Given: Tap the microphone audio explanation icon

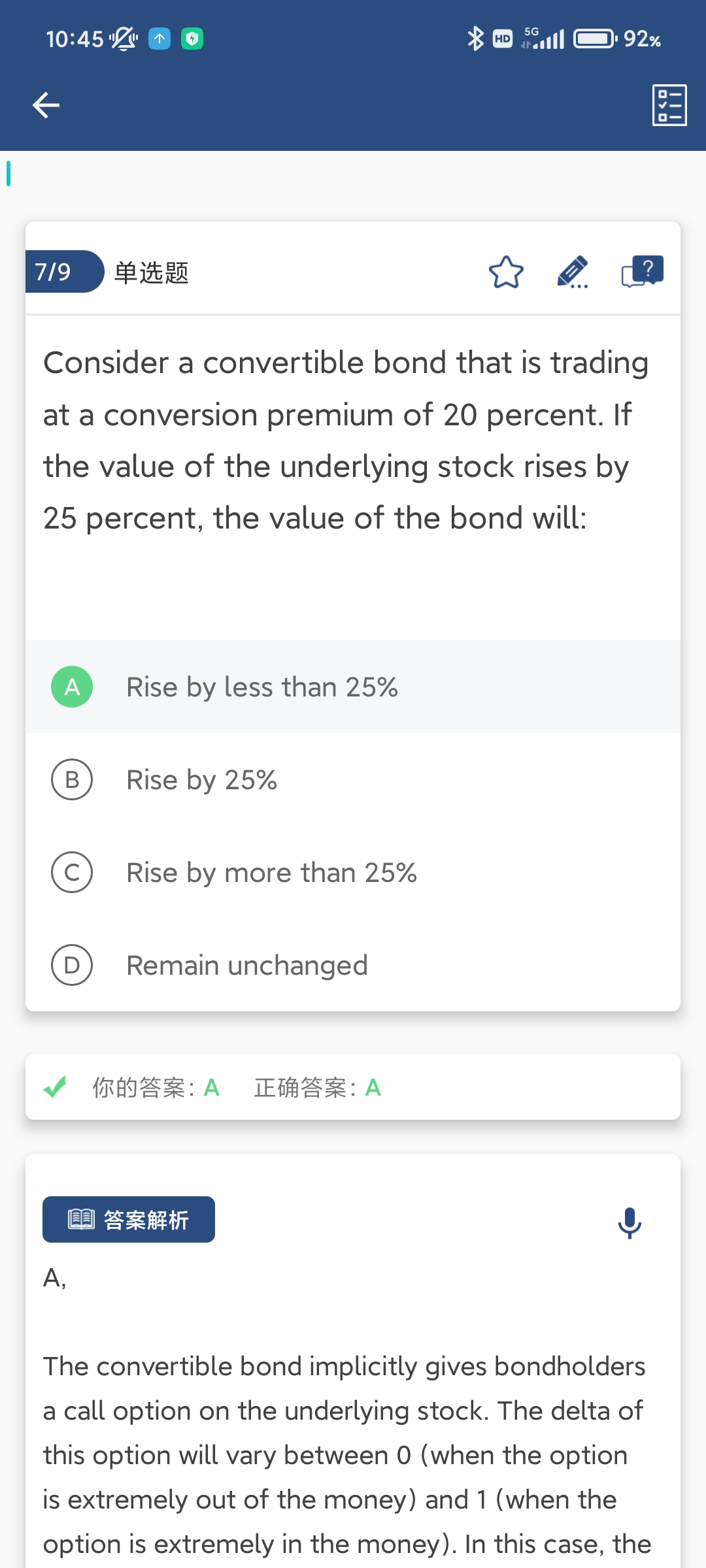Looking at the screenshot, I should click(630, 1222).
